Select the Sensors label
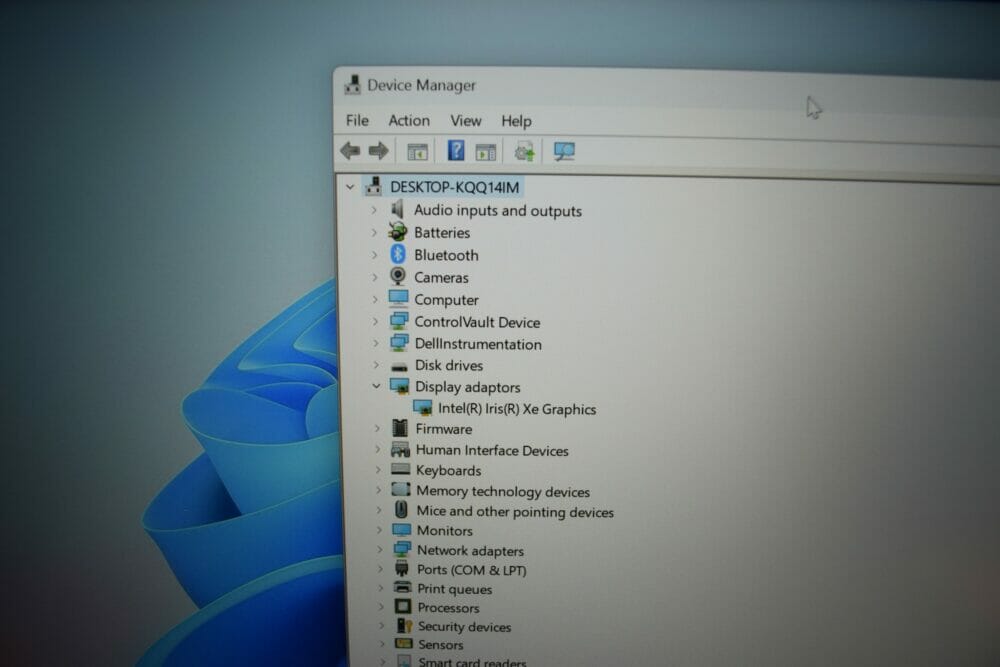 (440, 645)
